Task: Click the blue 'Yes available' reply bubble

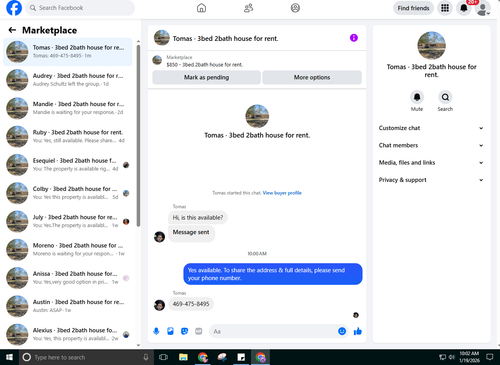Action: coord(273,274)
